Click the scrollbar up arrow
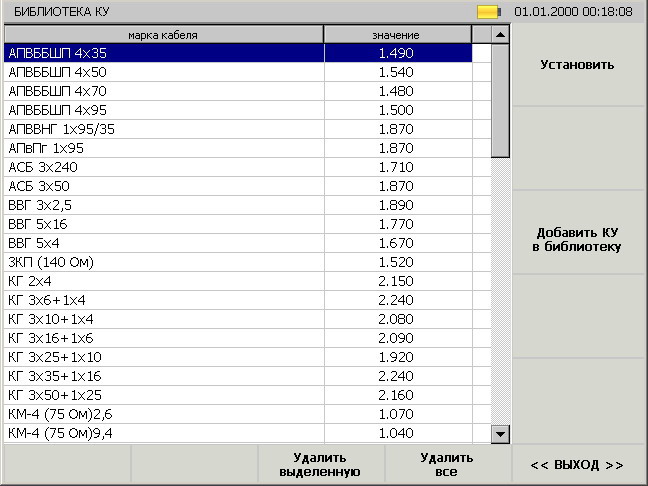 [x=500, y=35]
